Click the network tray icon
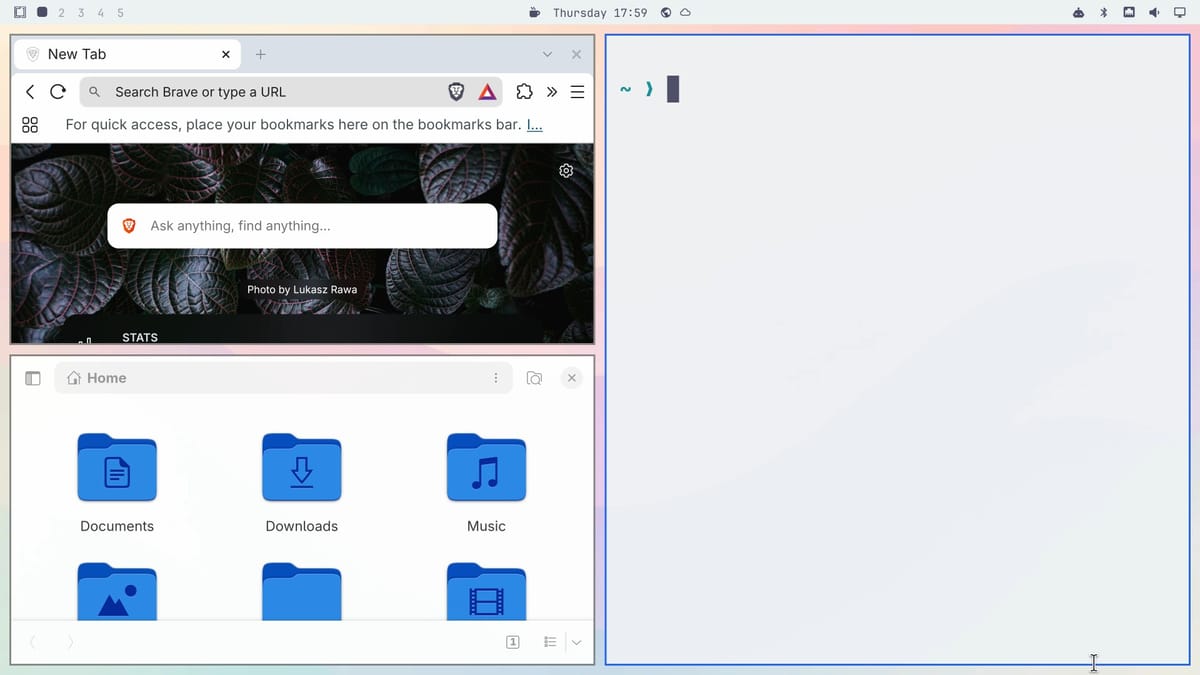 coord(1129,13)
